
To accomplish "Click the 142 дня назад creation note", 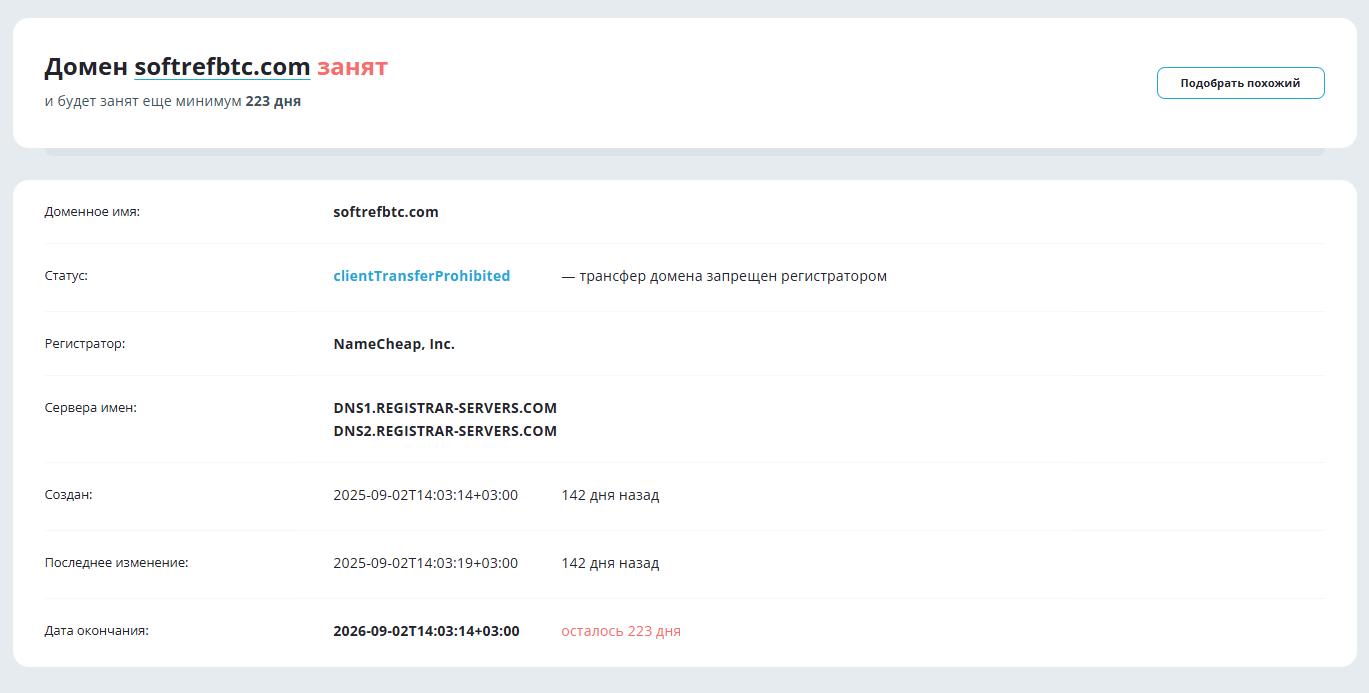I will pyautogui.click(x=611, y=494).
